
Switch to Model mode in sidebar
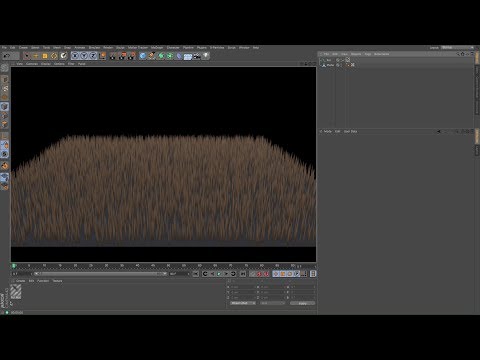[x=5, y=80]
